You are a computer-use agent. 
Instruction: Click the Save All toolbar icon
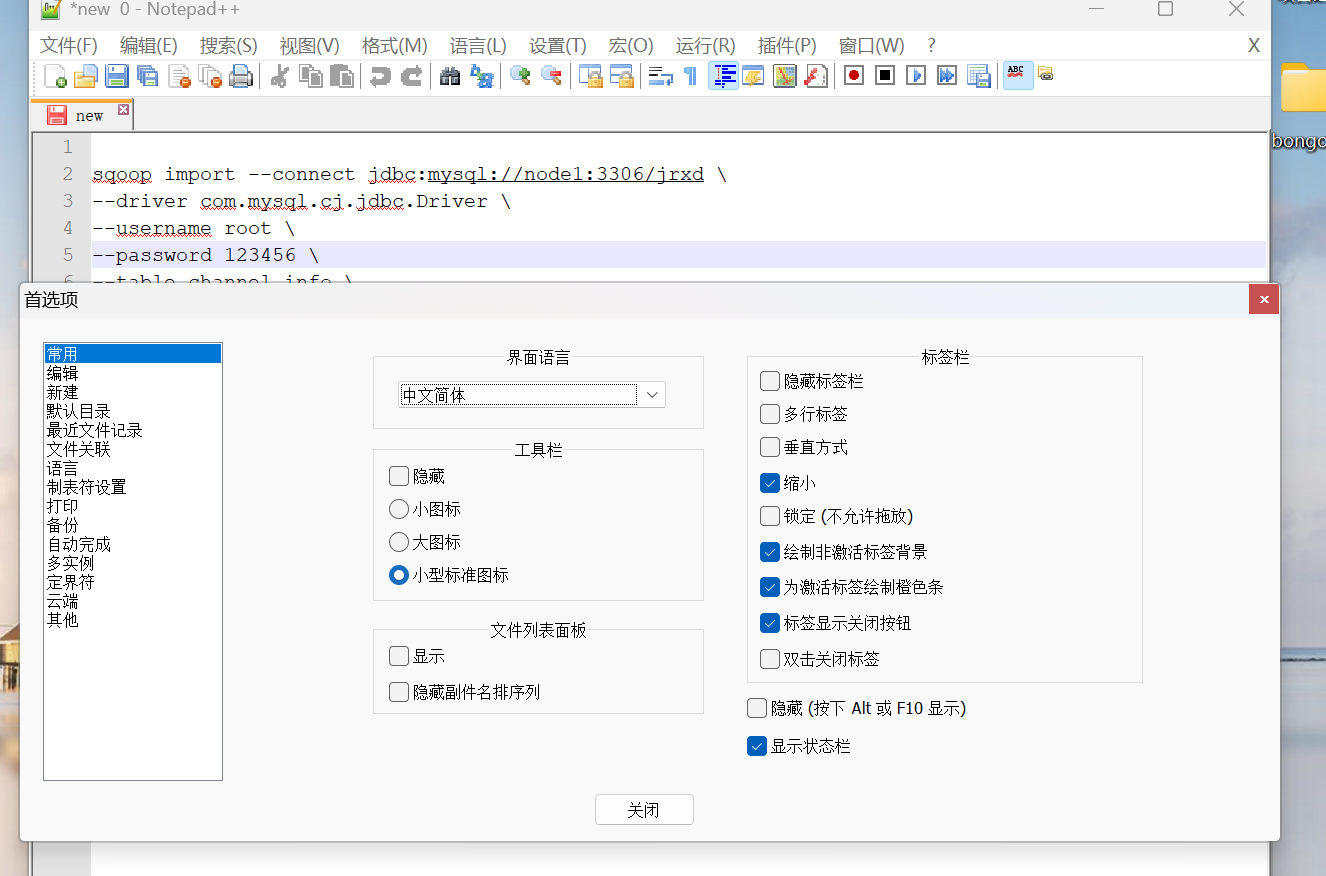point(148,76)
